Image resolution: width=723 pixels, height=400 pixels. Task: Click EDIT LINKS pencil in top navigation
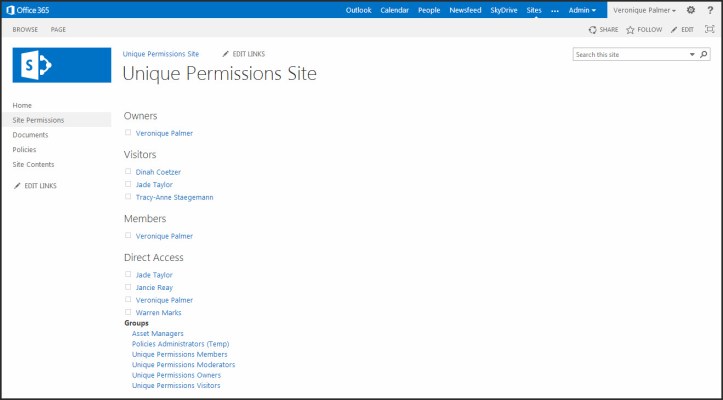tap(243, 54)
